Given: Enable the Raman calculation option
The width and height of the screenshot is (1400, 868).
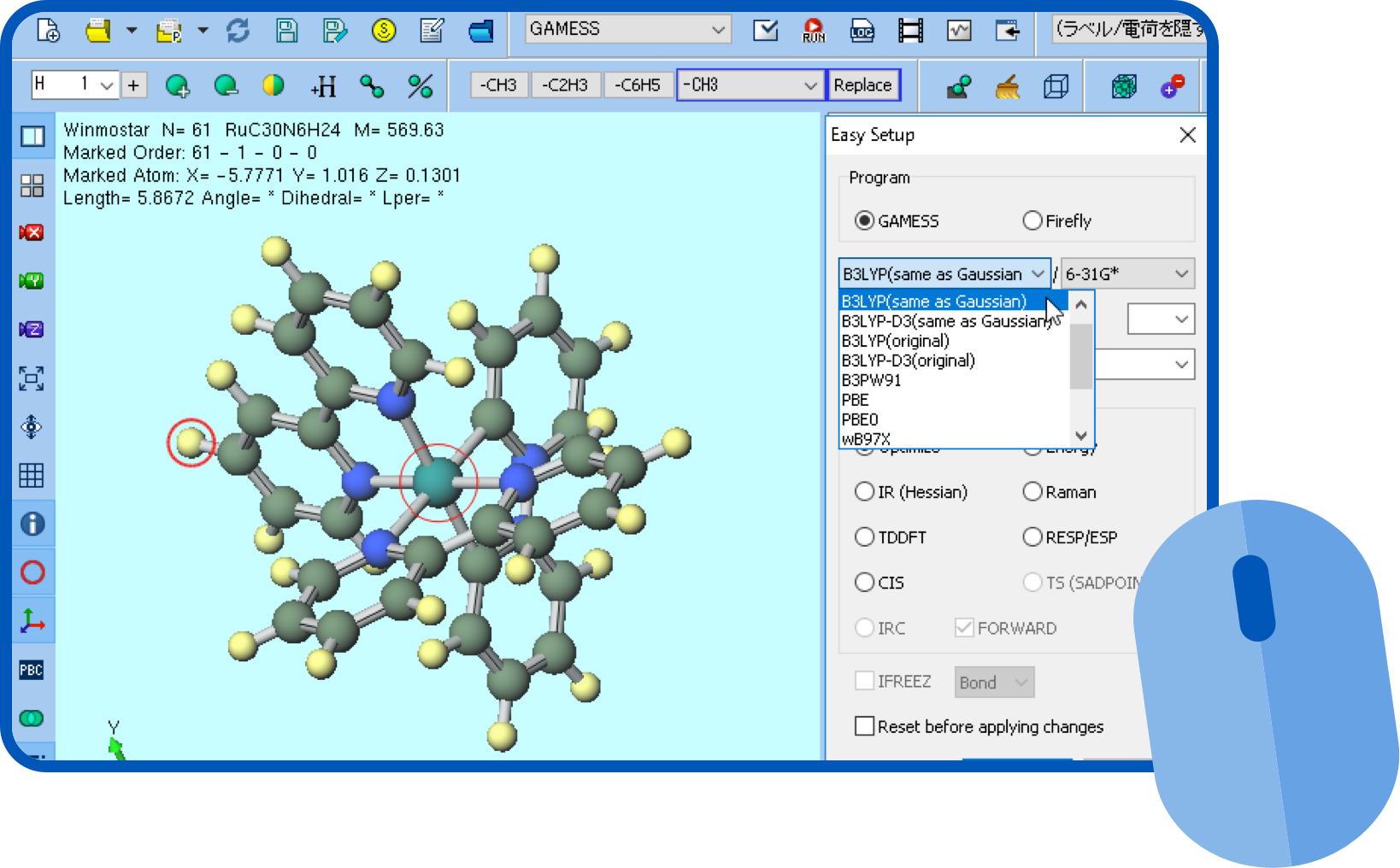Looking at the screenshot, I should (x=1032, y=491).
